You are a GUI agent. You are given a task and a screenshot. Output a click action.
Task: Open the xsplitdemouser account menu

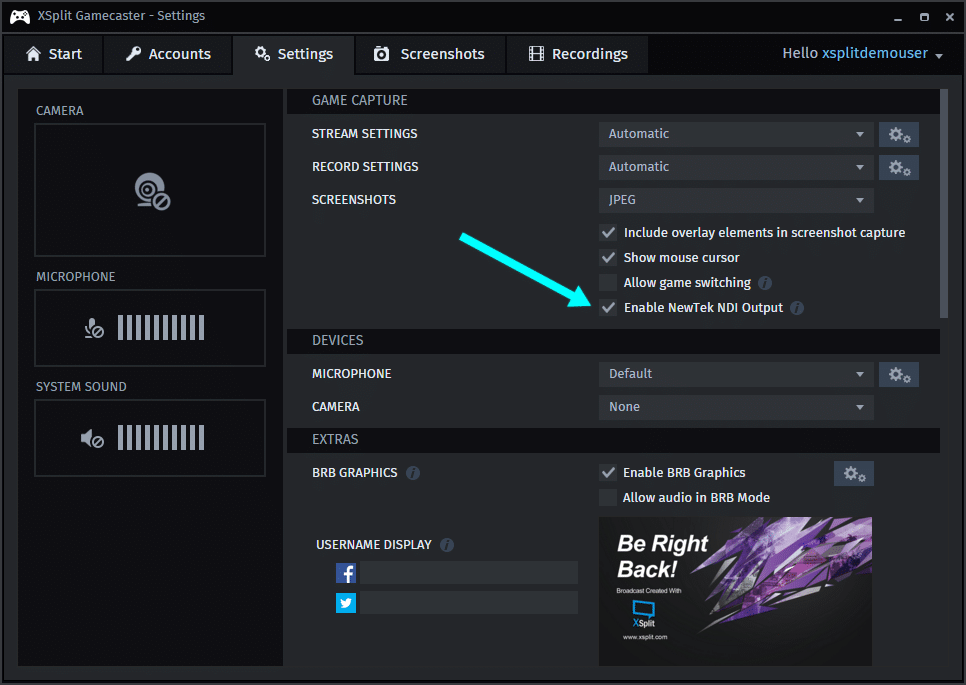coord(862,54)
